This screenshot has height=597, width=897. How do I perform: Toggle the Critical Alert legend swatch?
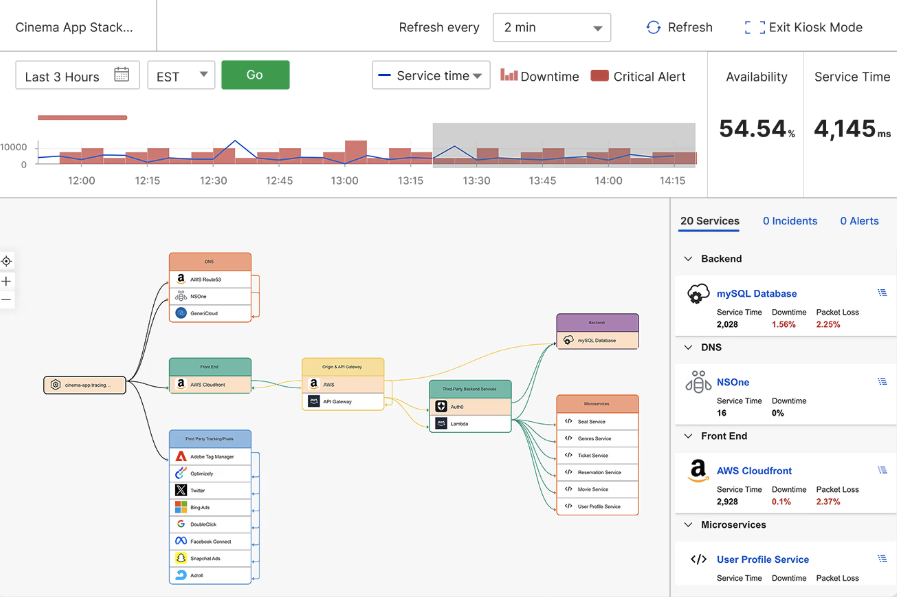[600, 75]
